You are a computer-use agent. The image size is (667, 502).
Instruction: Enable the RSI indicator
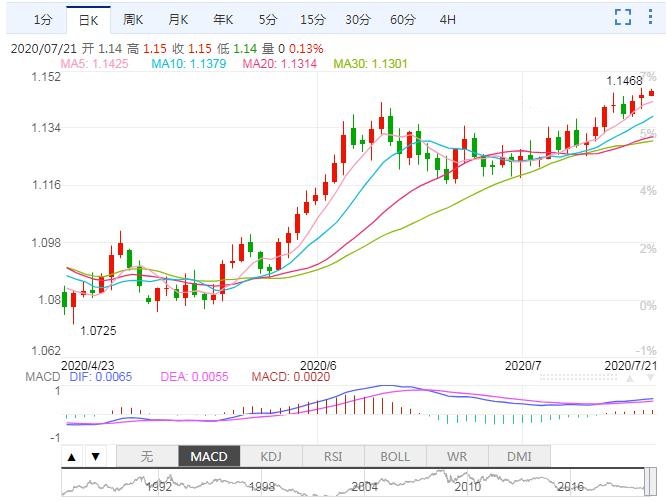[x=333, y=457]
